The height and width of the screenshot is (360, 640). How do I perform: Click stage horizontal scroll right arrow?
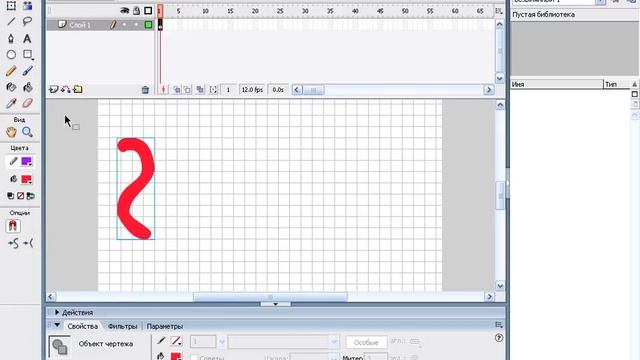[489, 297]
